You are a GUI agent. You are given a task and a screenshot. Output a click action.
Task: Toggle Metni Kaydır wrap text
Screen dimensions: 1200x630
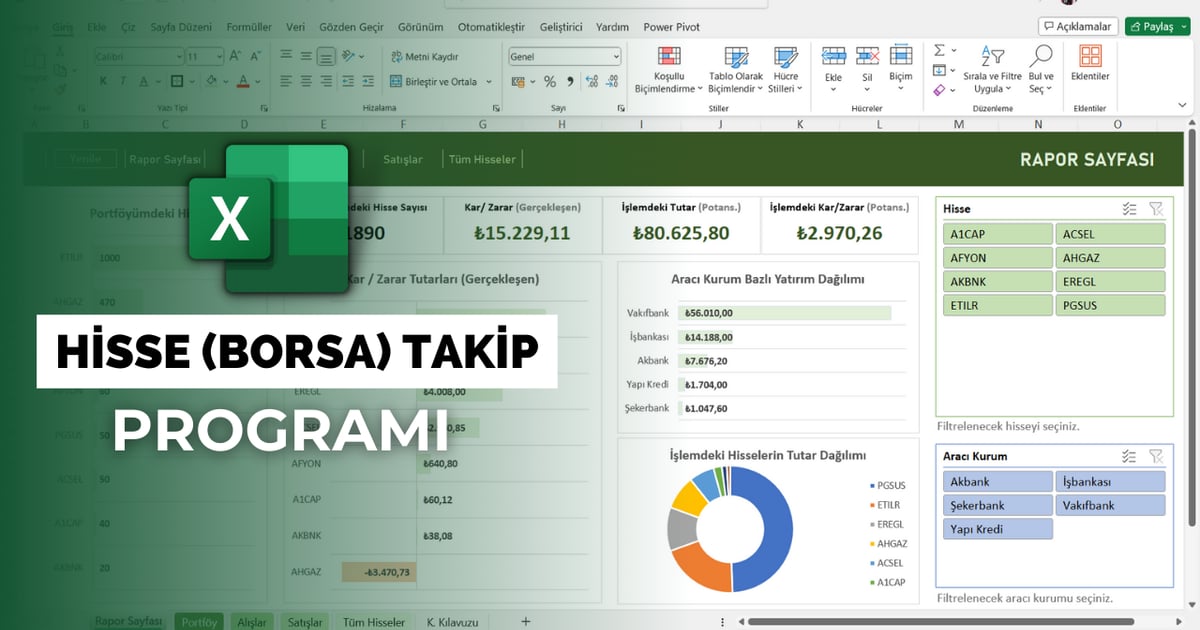425,57
